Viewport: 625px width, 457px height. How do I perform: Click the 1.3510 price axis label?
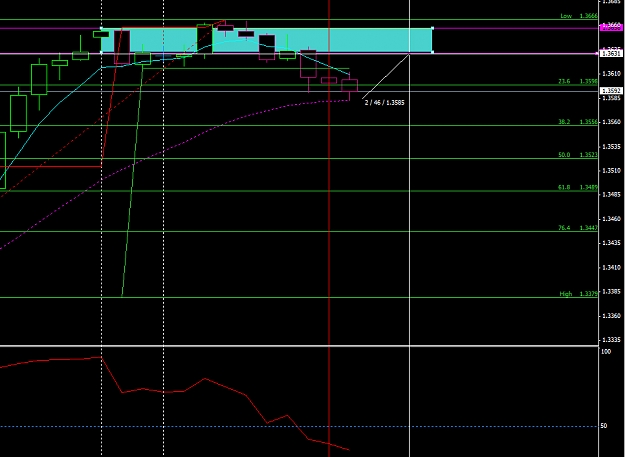[612, 171]
